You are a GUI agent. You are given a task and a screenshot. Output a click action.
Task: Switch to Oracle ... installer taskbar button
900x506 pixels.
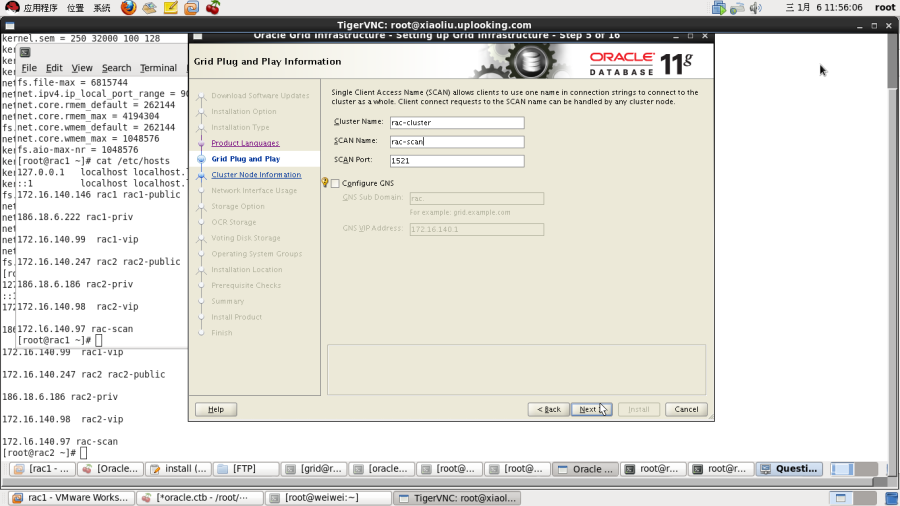(x=585, y=469)
